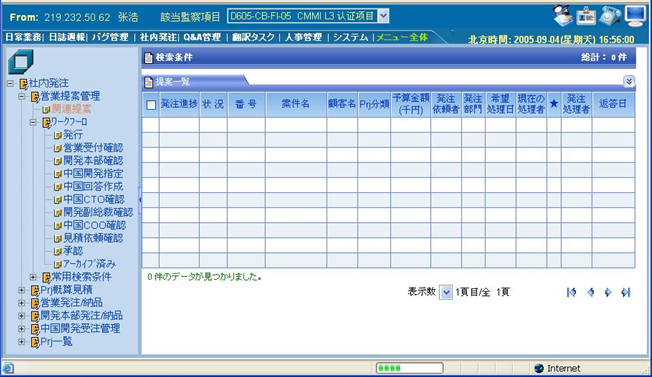Viewport: 652px width, 377px height.
Task: Click the icon next to 発行
Action: (x=58, y=136)
